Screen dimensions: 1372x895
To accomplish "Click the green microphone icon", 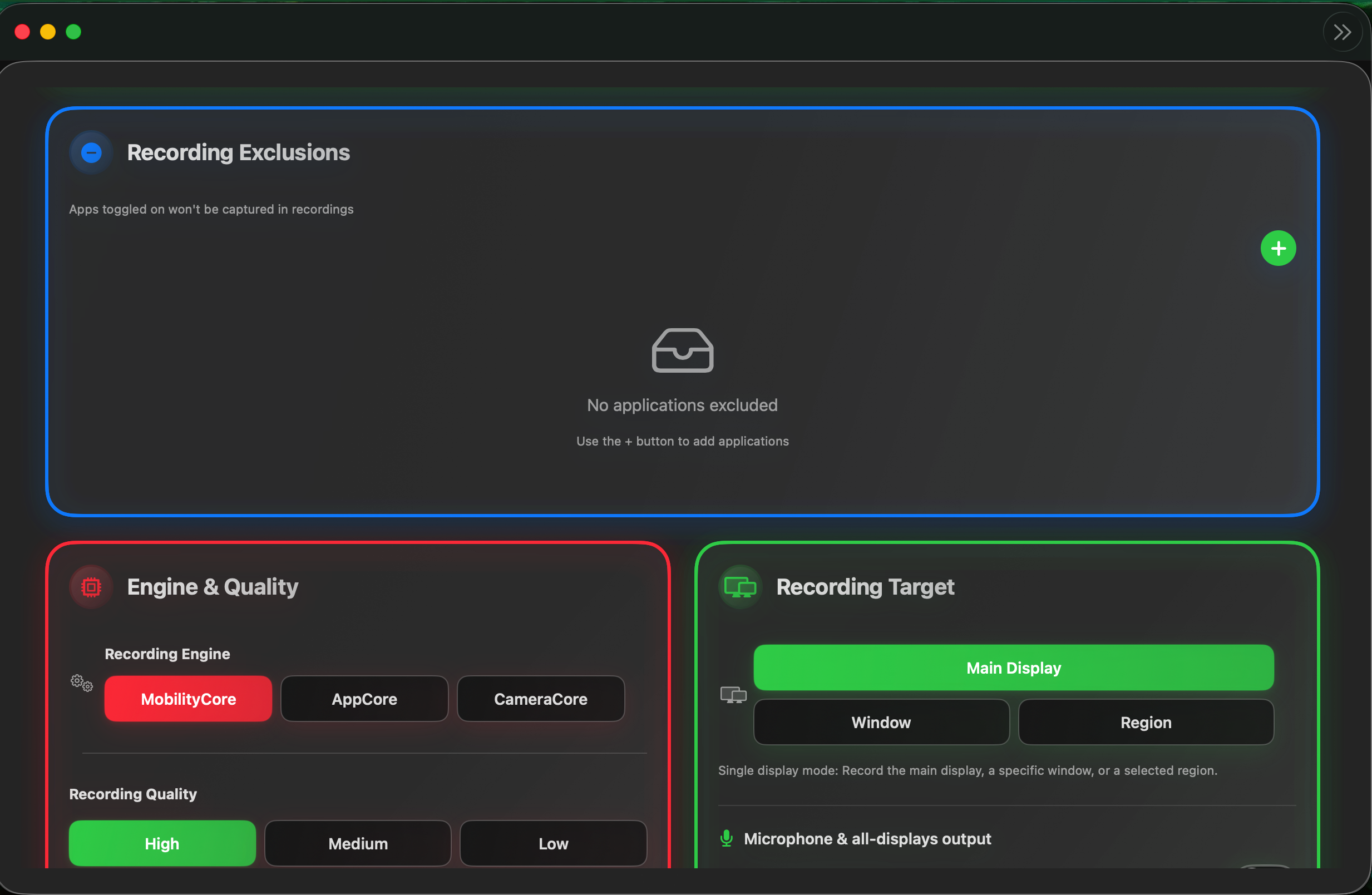I will tap(727, 838).
